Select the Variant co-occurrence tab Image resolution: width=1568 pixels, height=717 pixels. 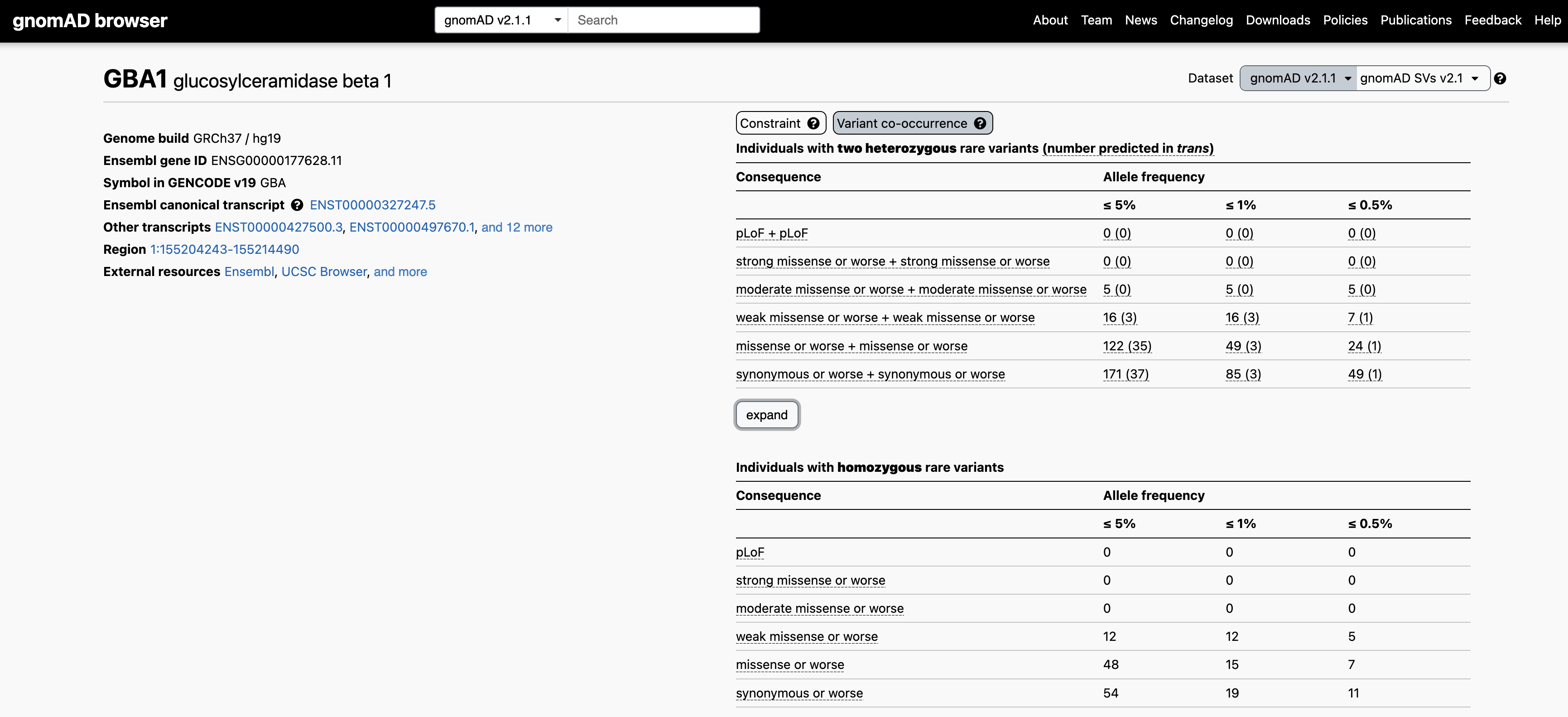coord(901,123)
